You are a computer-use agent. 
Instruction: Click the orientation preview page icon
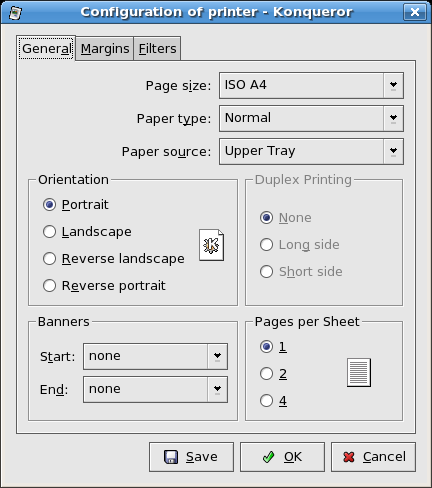click(x=212, y=245)
